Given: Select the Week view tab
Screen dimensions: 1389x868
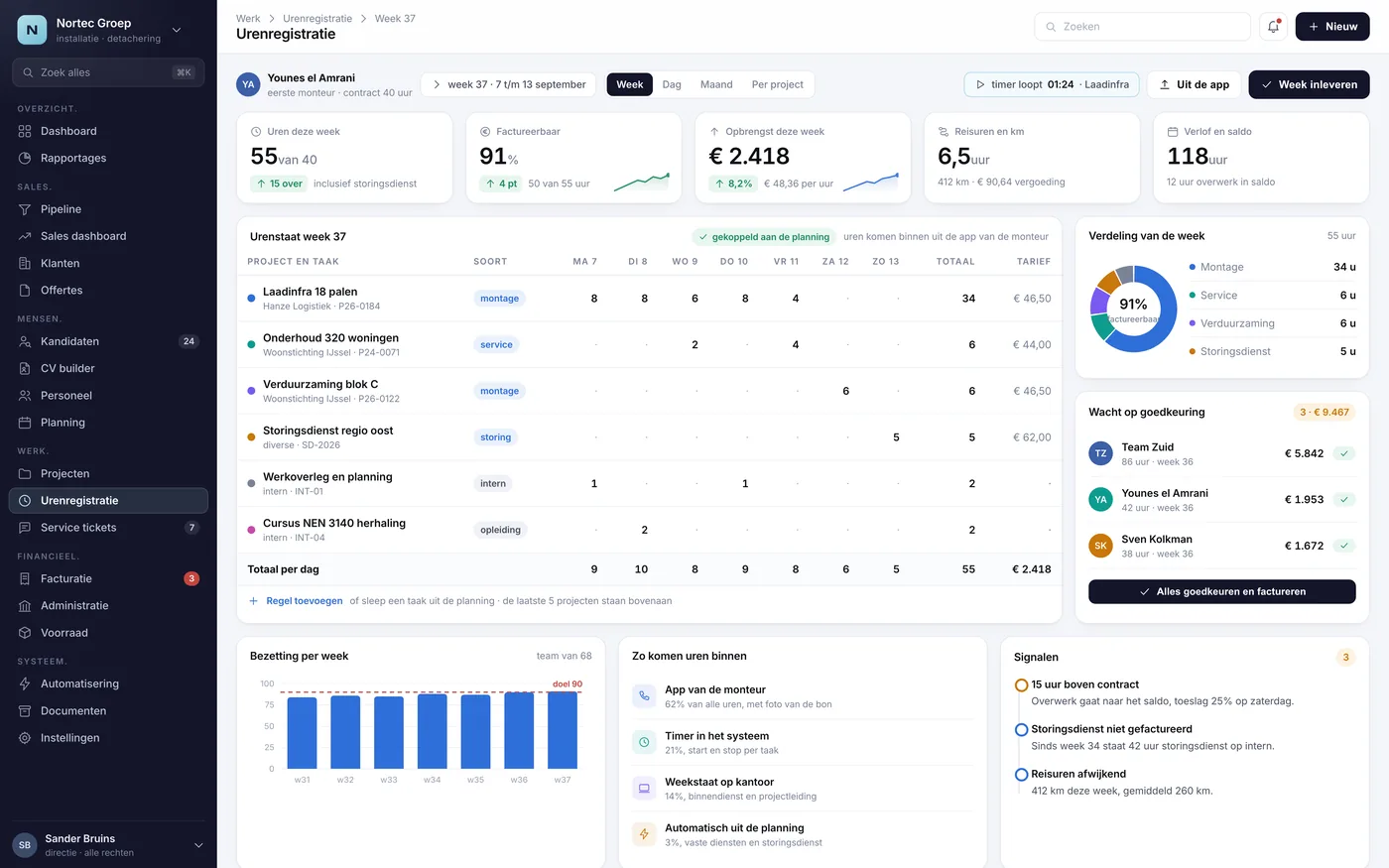Looking at the screenshot, I should 630,84.
